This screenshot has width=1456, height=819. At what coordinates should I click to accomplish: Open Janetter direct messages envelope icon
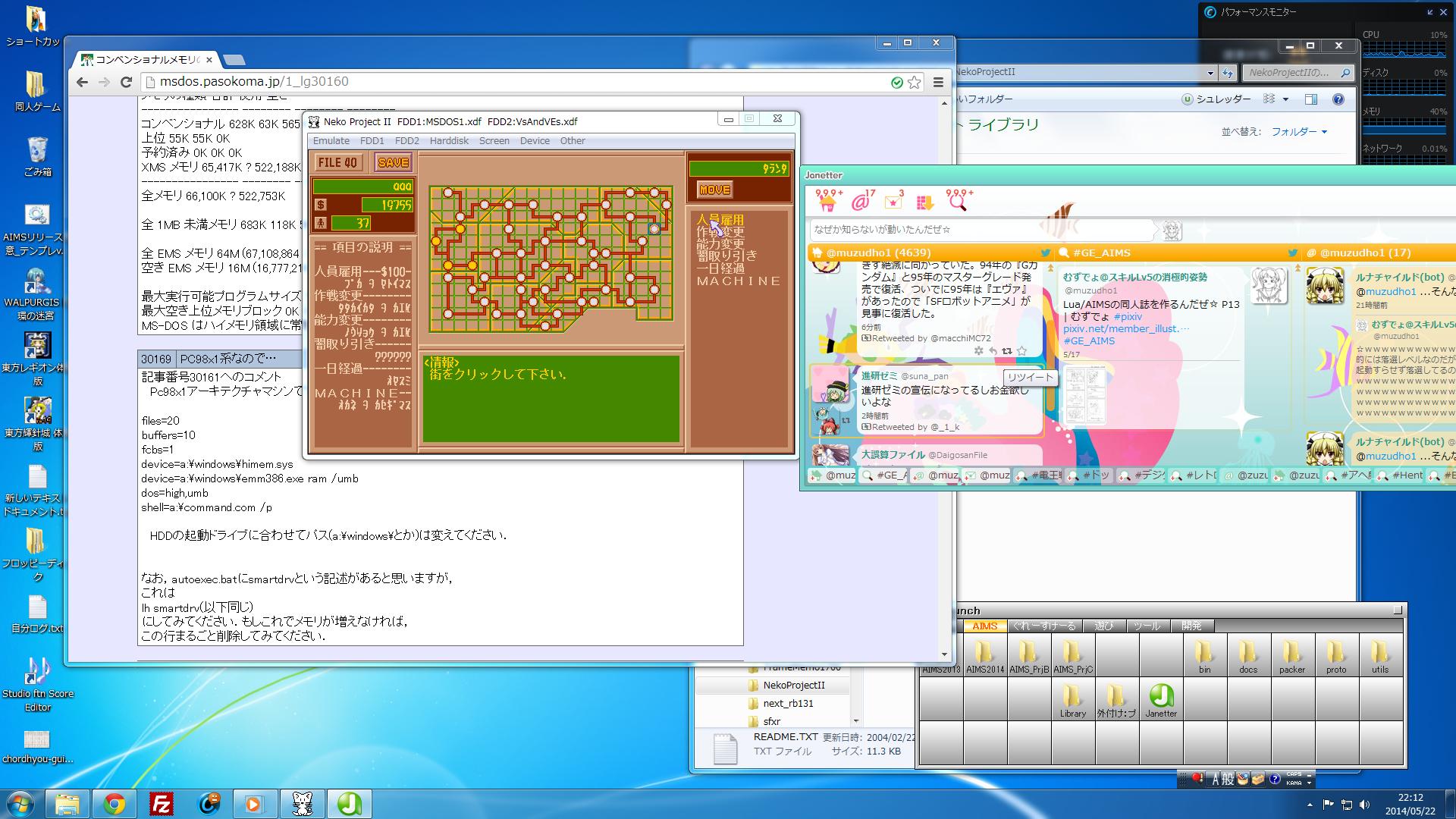point(893,202)
